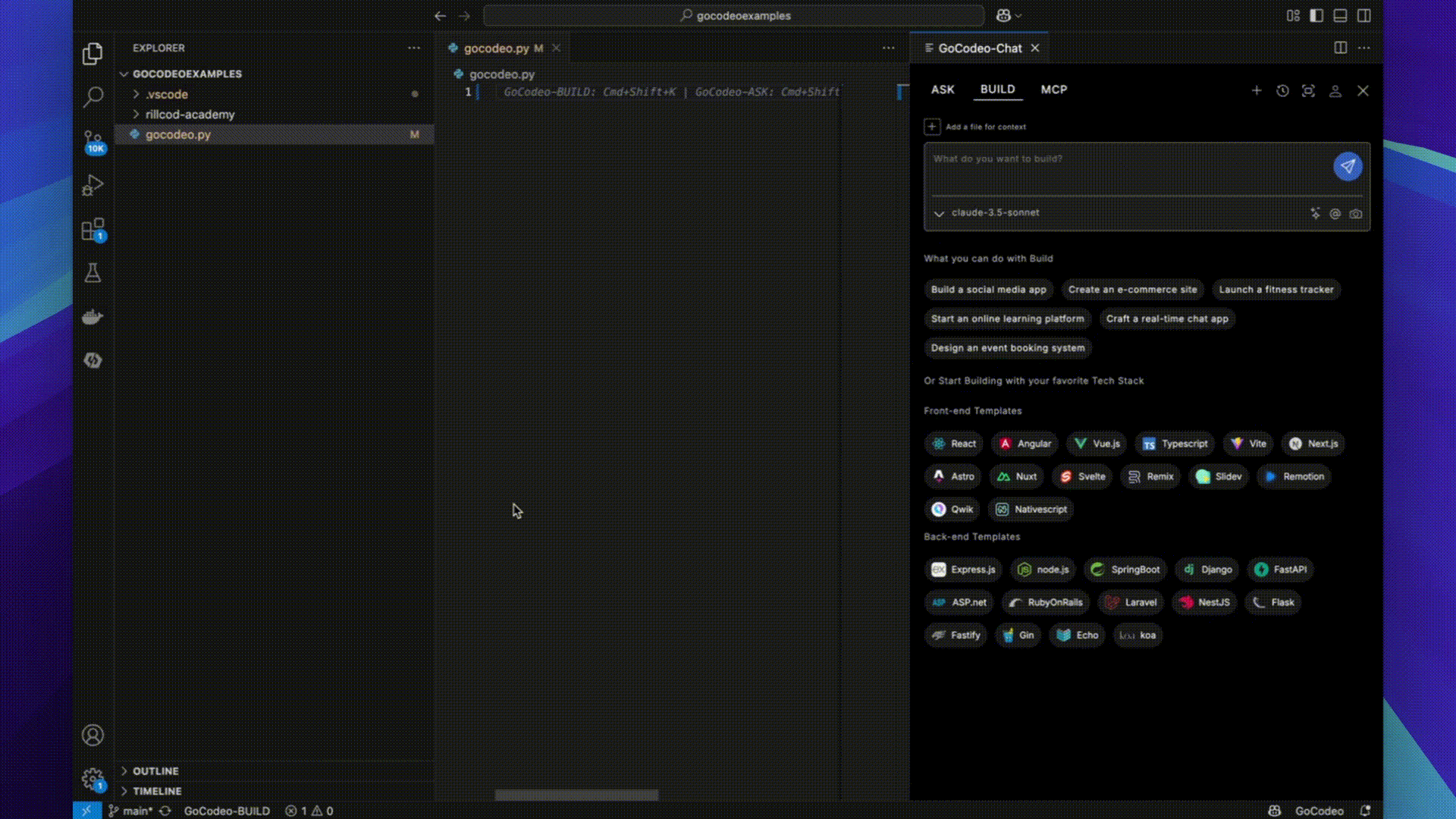Switch to the BUILD tab
1456x819 pixels.
[997, 89]
